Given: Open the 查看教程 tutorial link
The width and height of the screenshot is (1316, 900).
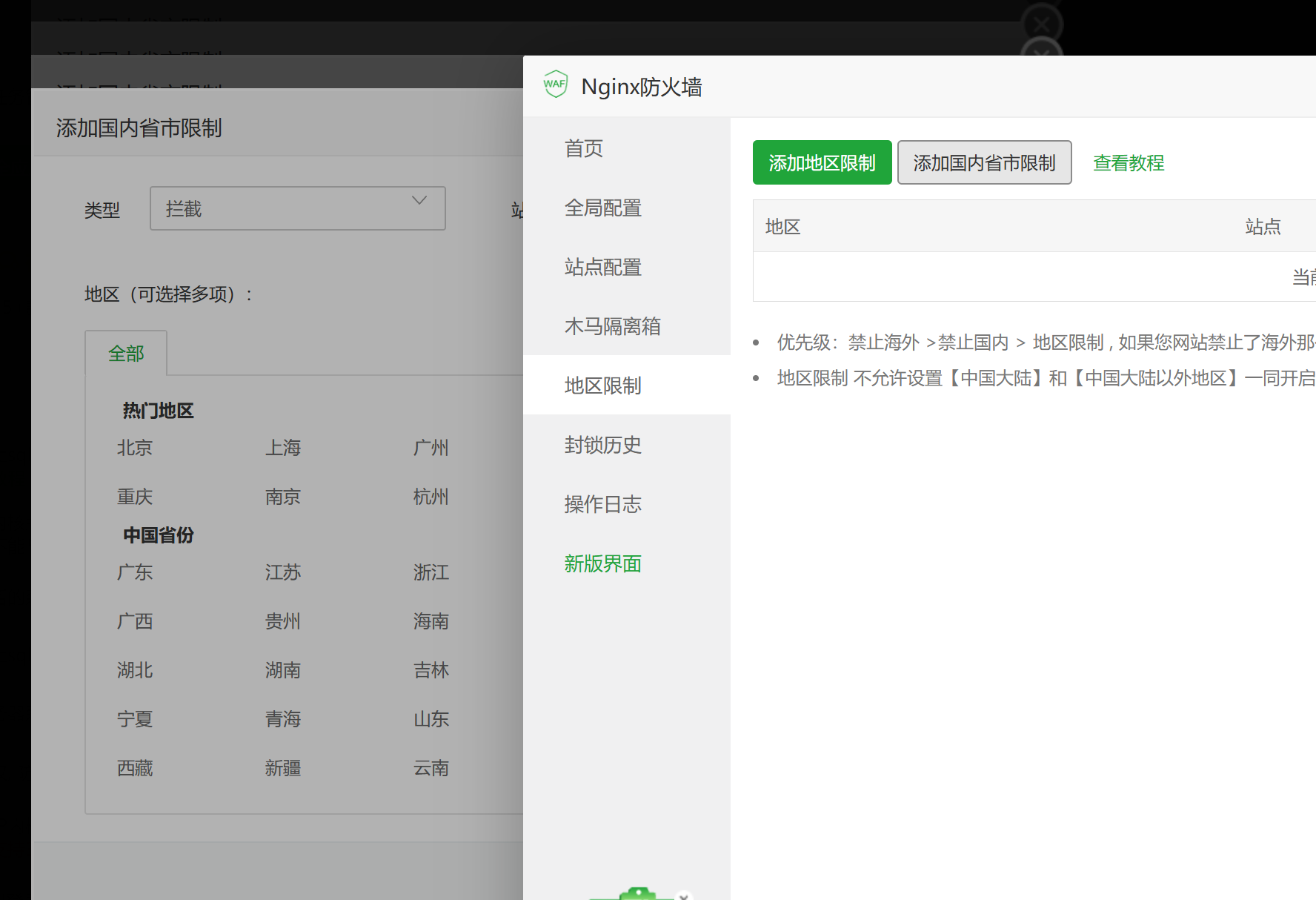Looking at the screenshot, I should 1129,162.
